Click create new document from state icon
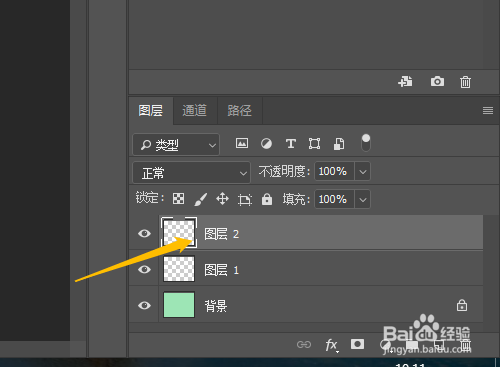This screenshot has width=500, height=367. coord(405,81)
